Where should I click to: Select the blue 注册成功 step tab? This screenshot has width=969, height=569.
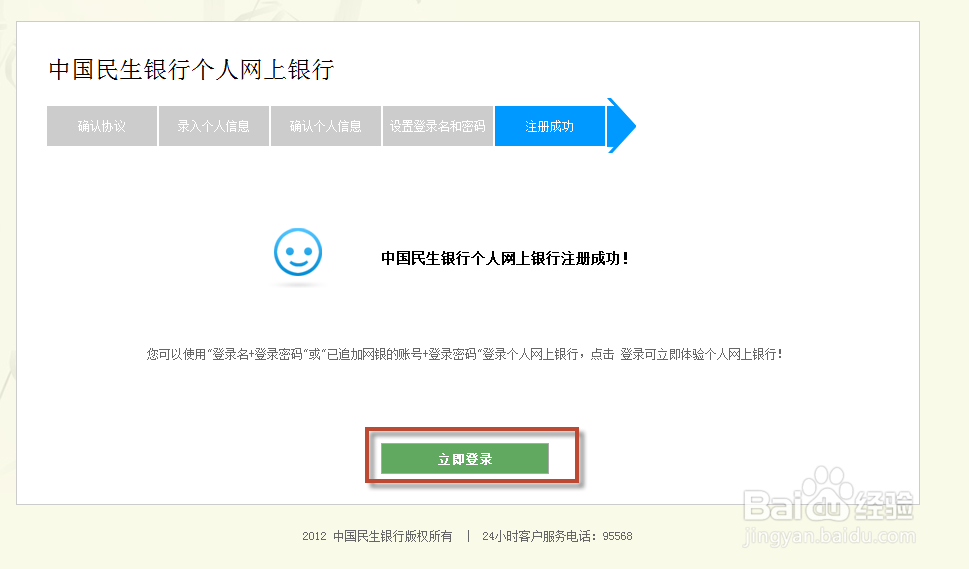click(549, 126)
